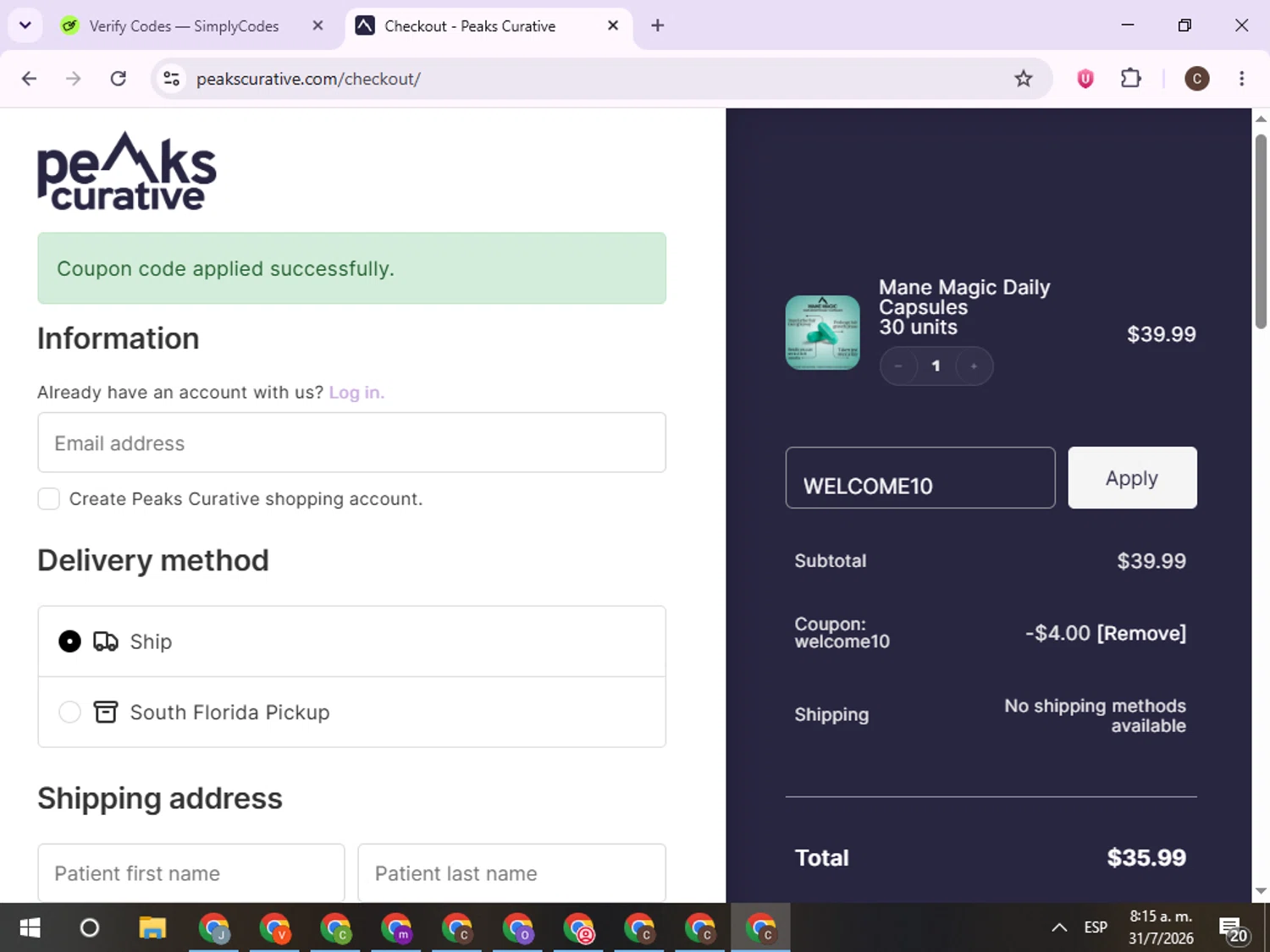This screenshot has height=952, width=1270.
Task: Open the Windows Start menu
Action: (x=30, y=928)
